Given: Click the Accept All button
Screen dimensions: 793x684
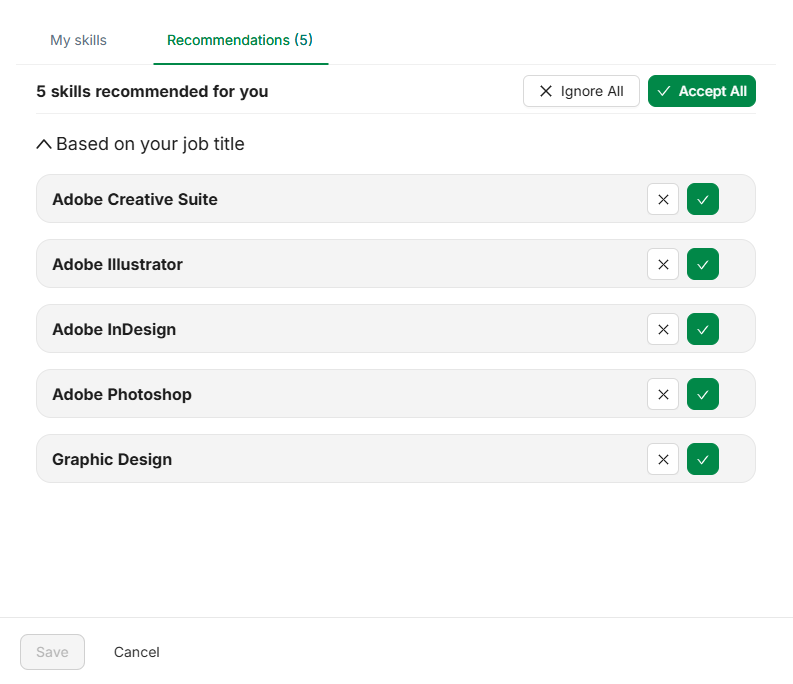Looking at the screenshot, I should (x=701, y=91).
